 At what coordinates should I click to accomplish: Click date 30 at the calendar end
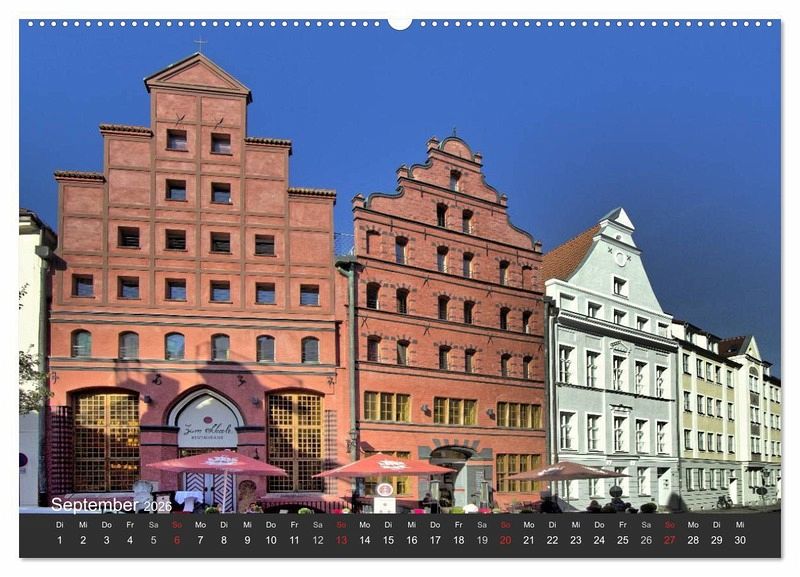[x=740, y=540]
